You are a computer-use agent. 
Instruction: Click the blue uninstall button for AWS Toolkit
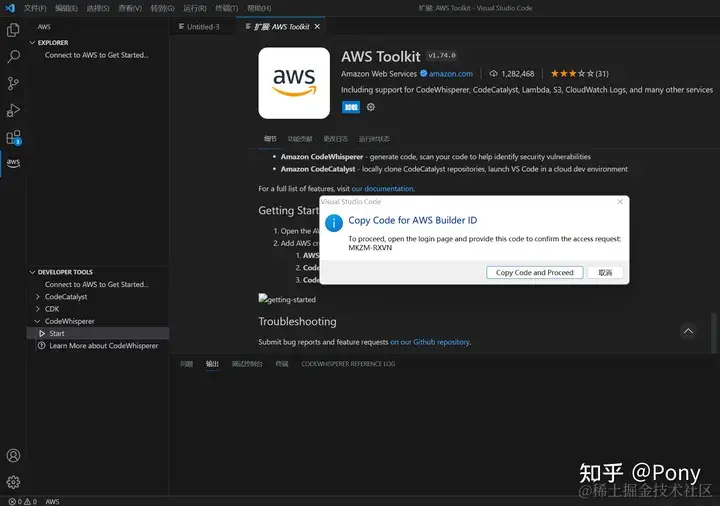pos(351,107)
